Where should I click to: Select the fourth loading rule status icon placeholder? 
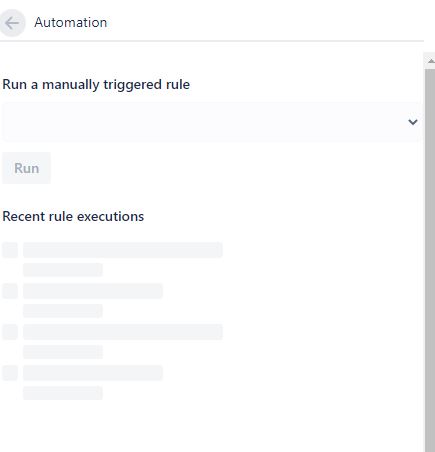coord(10,373)
